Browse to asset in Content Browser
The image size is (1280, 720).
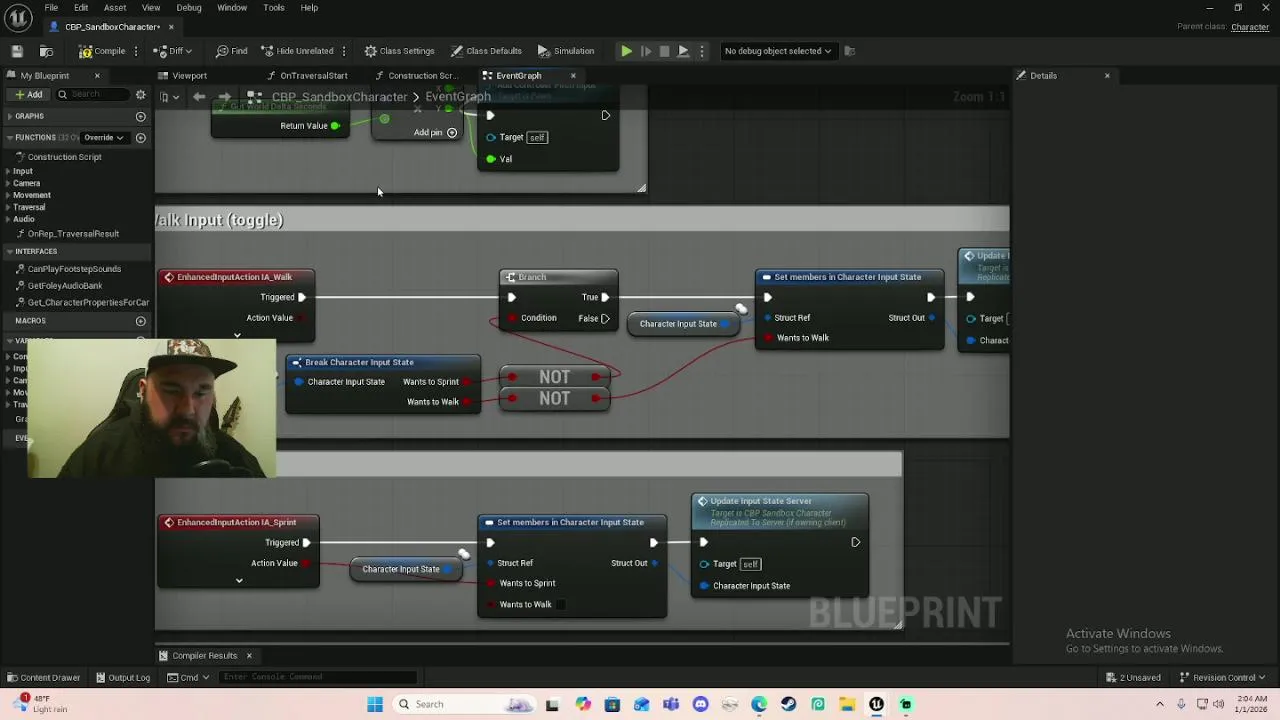tap(46, 51)
